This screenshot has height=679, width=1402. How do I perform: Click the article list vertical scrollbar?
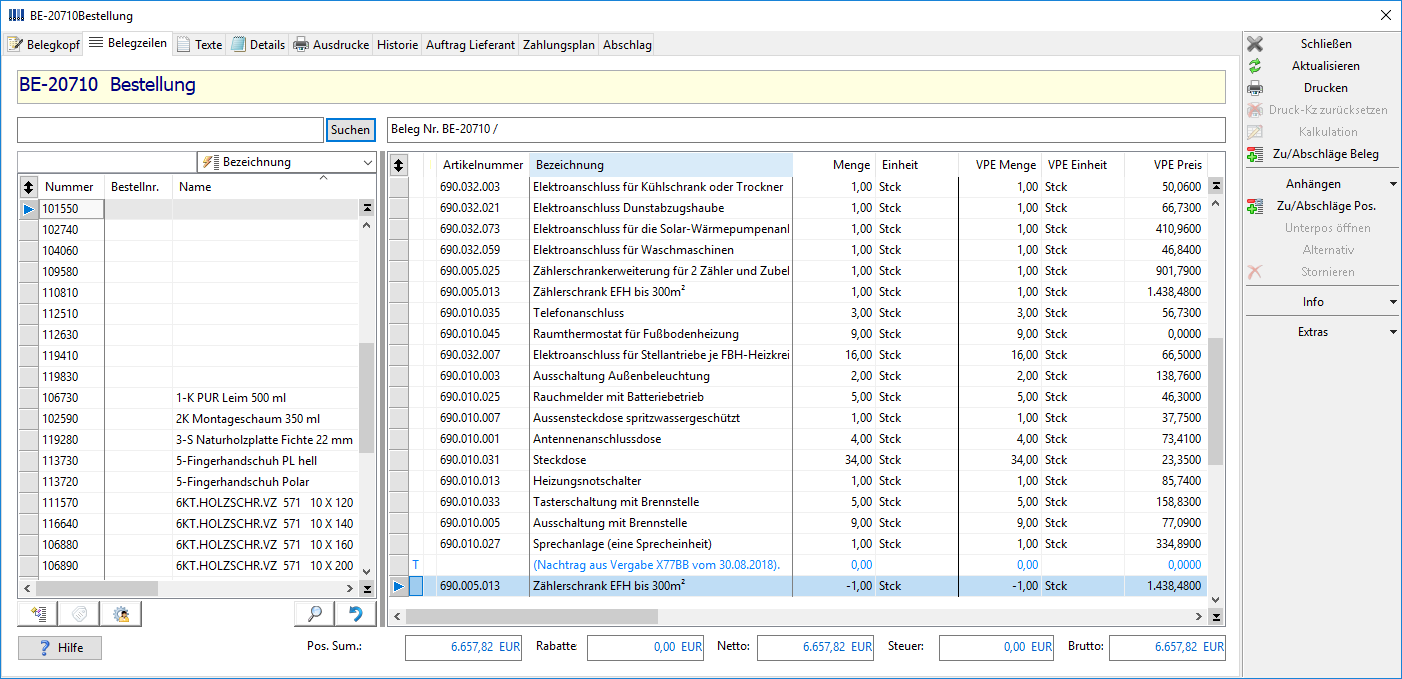367,398
